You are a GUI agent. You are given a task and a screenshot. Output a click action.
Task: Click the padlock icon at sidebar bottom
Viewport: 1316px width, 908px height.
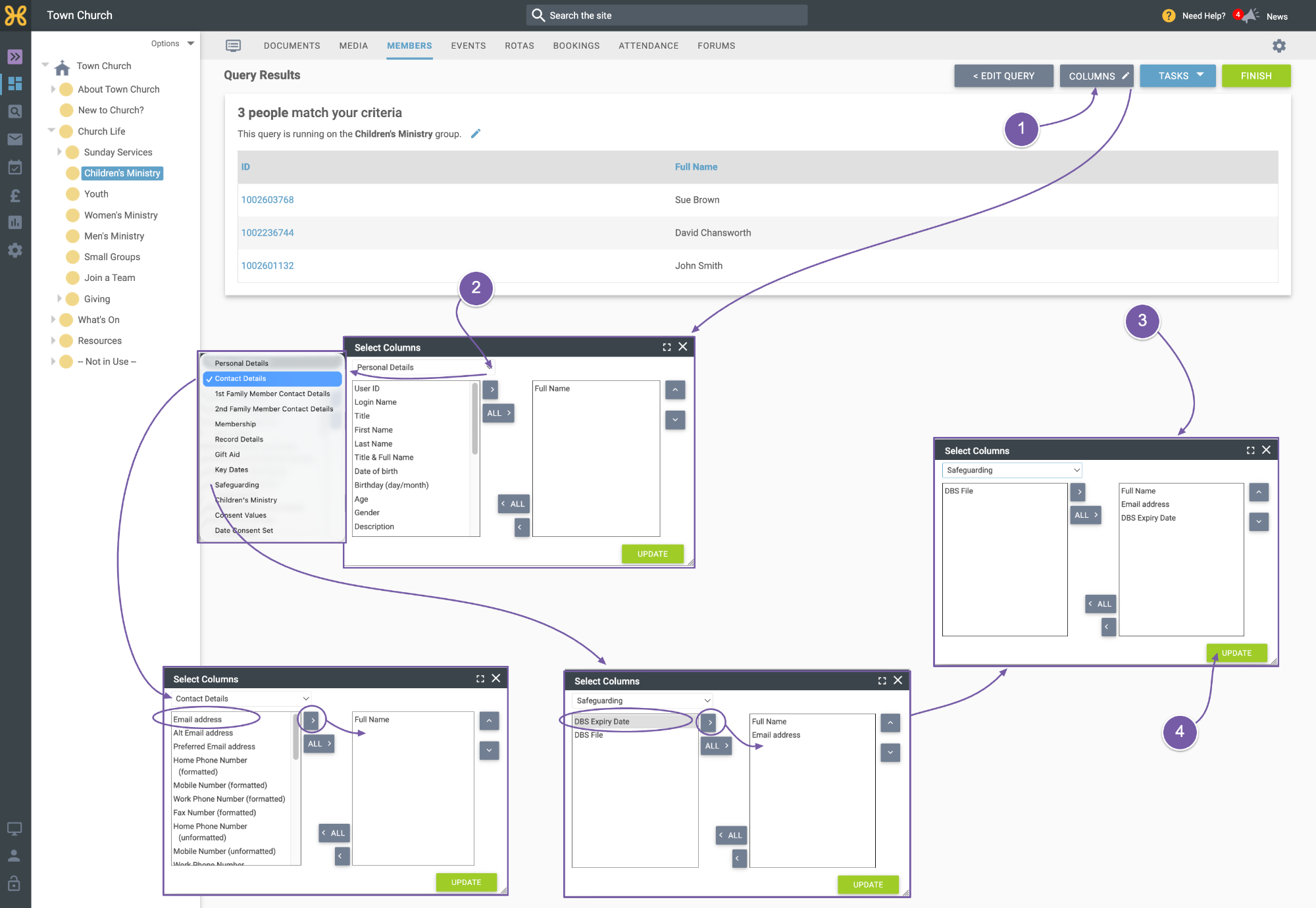pos(14,883)
